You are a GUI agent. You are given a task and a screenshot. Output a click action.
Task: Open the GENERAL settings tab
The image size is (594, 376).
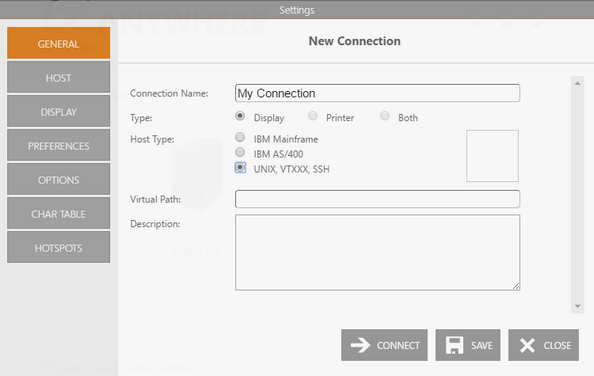click(x=58, y=43)
